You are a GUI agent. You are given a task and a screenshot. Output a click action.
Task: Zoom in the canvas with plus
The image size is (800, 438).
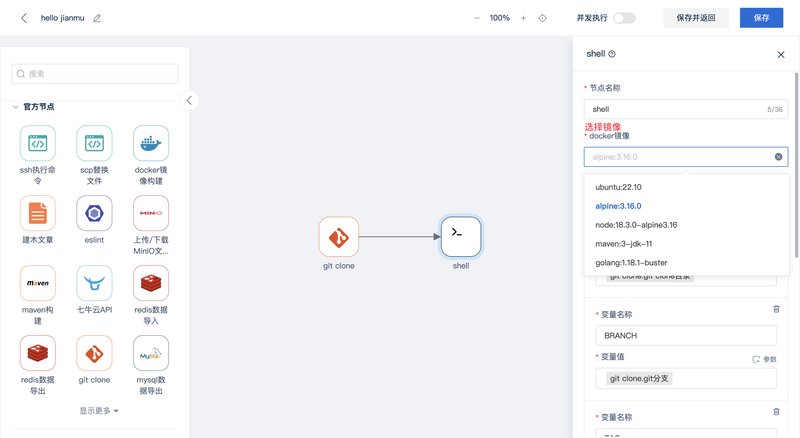click(523, 18)
